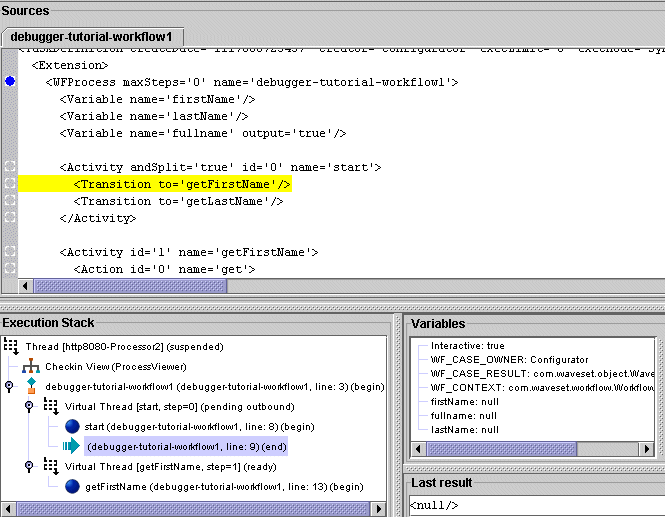Click the Transition to='getLastName' source line

coord(178,201)
